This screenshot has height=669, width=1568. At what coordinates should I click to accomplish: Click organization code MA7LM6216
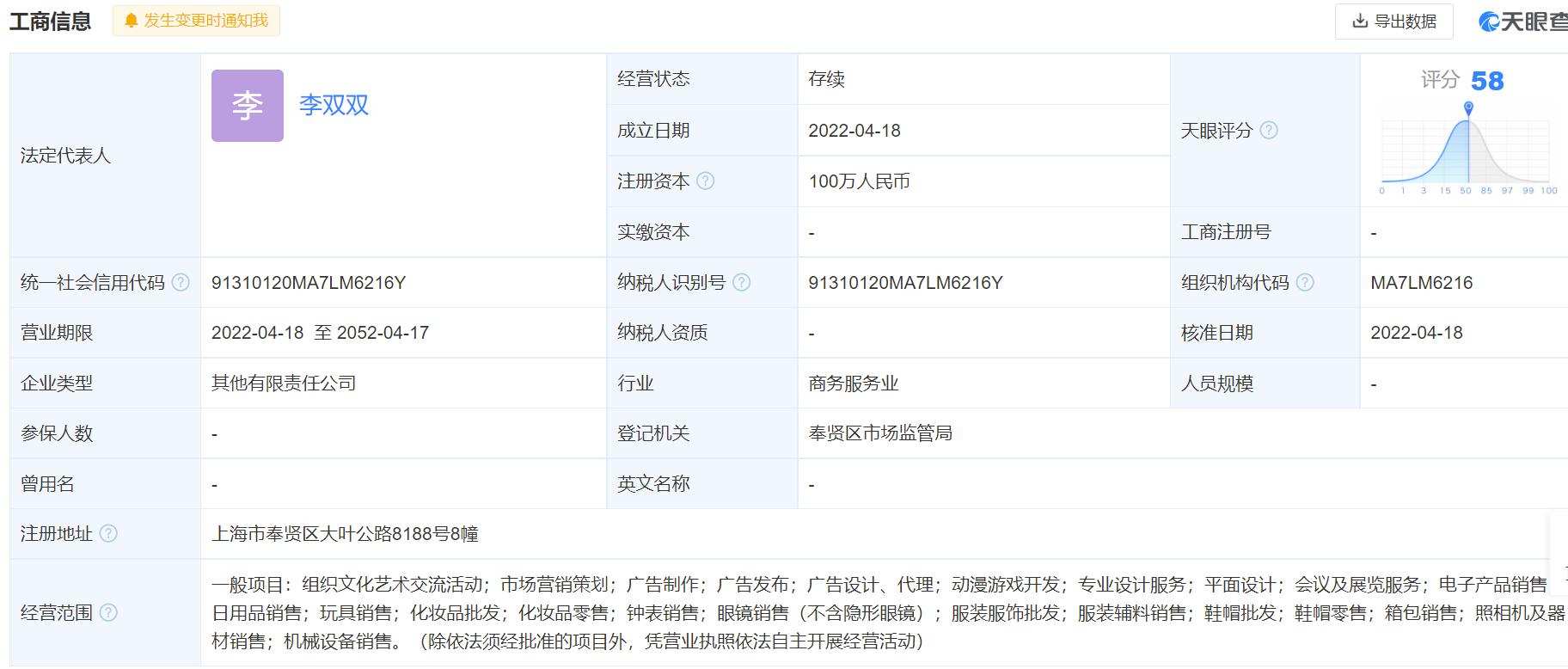(1422, 283)
